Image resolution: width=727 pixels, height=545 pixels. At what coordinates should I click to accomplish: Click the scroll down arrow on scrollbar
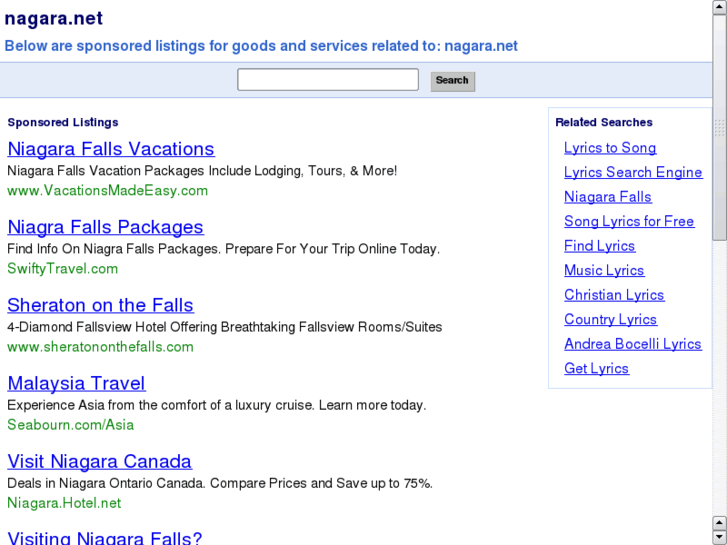(x=719, y=537)
